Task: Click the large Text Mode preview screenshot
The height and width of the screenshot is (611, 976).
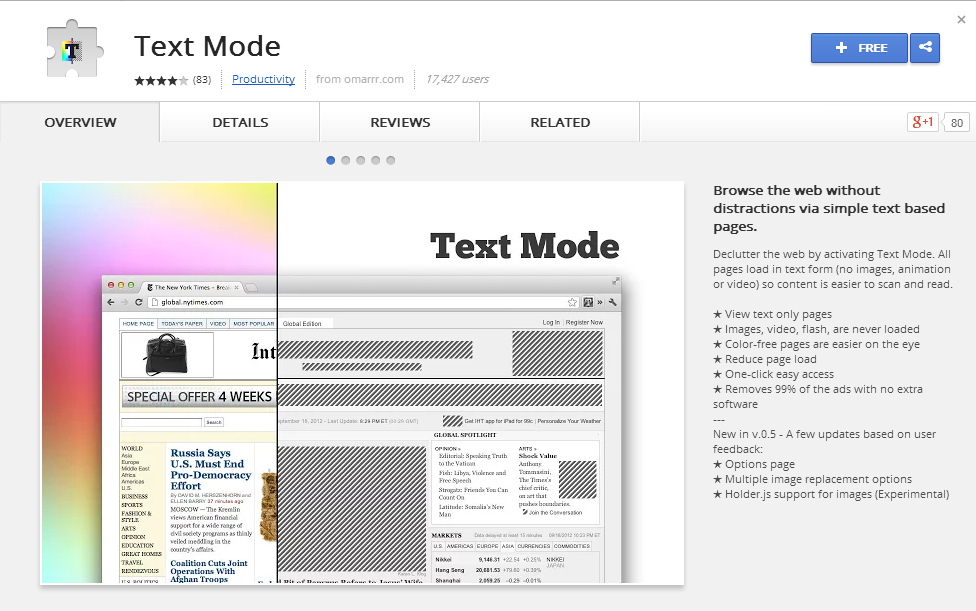Action: (x=362, y=383)
